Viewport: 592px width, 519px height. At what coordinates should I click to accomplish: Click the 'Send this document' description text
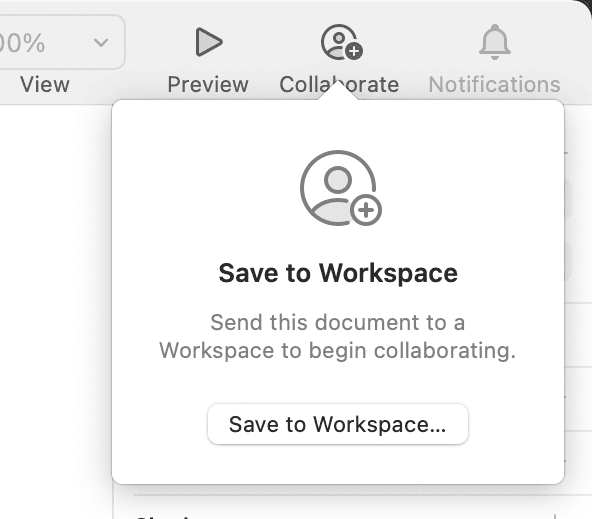(338, 336)
